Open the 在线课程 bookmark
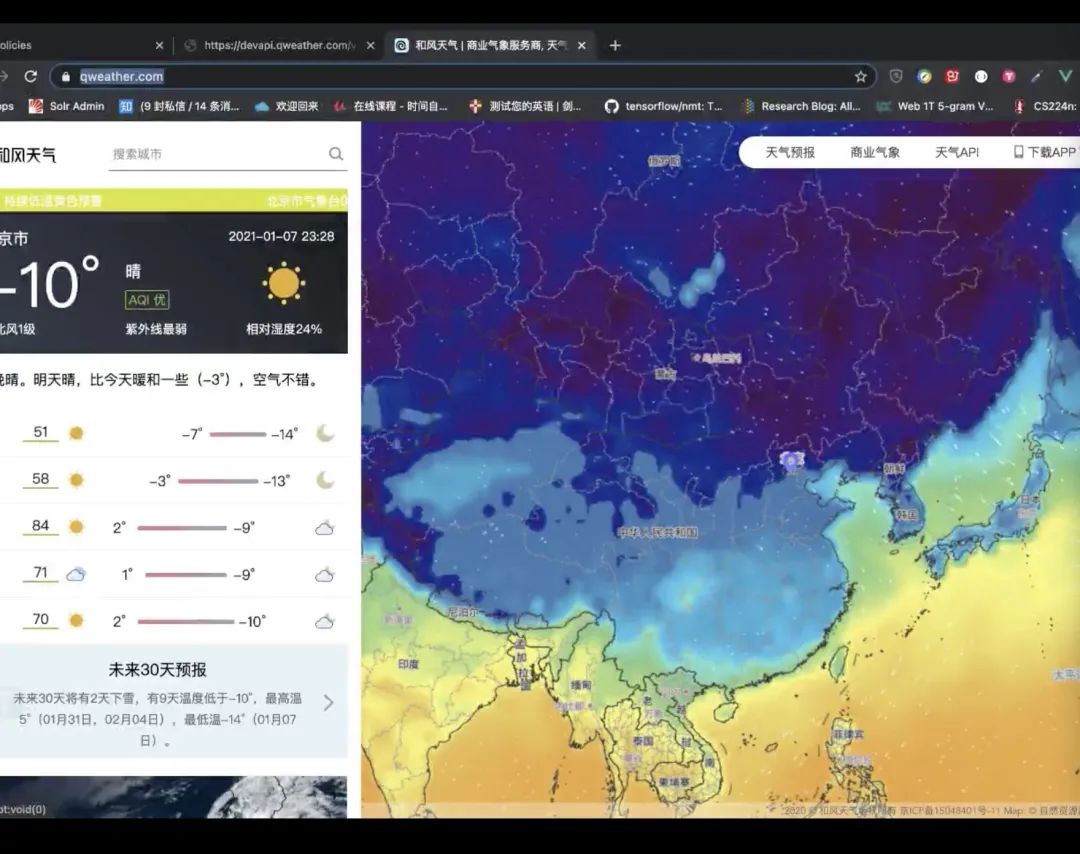The width and height of the screenshot is (1080, 854). point(390,106)
